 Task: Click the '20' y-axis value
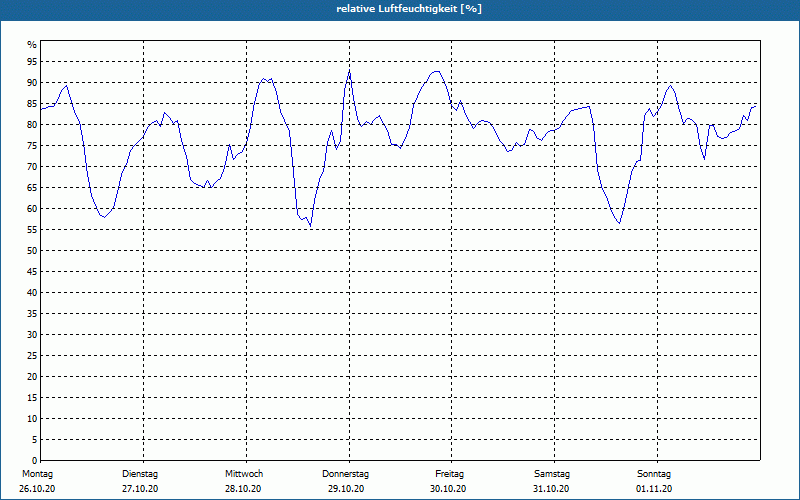[x=32, y=377]
